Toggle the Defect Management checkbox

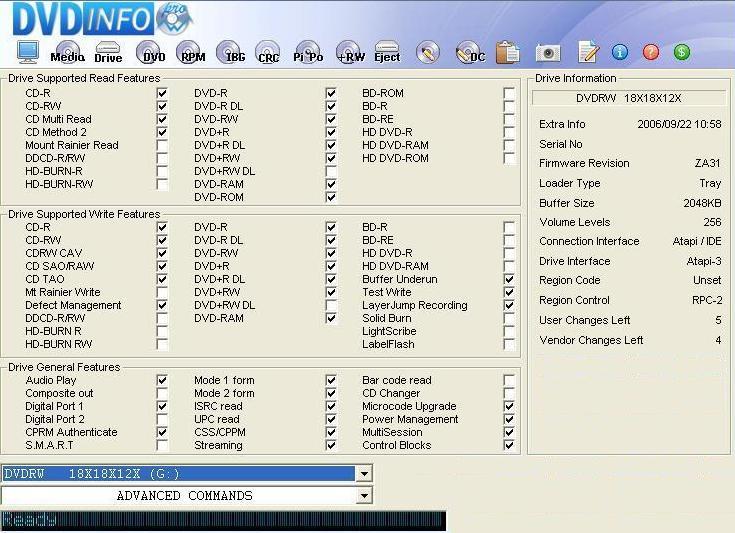[x=162, y=305]
